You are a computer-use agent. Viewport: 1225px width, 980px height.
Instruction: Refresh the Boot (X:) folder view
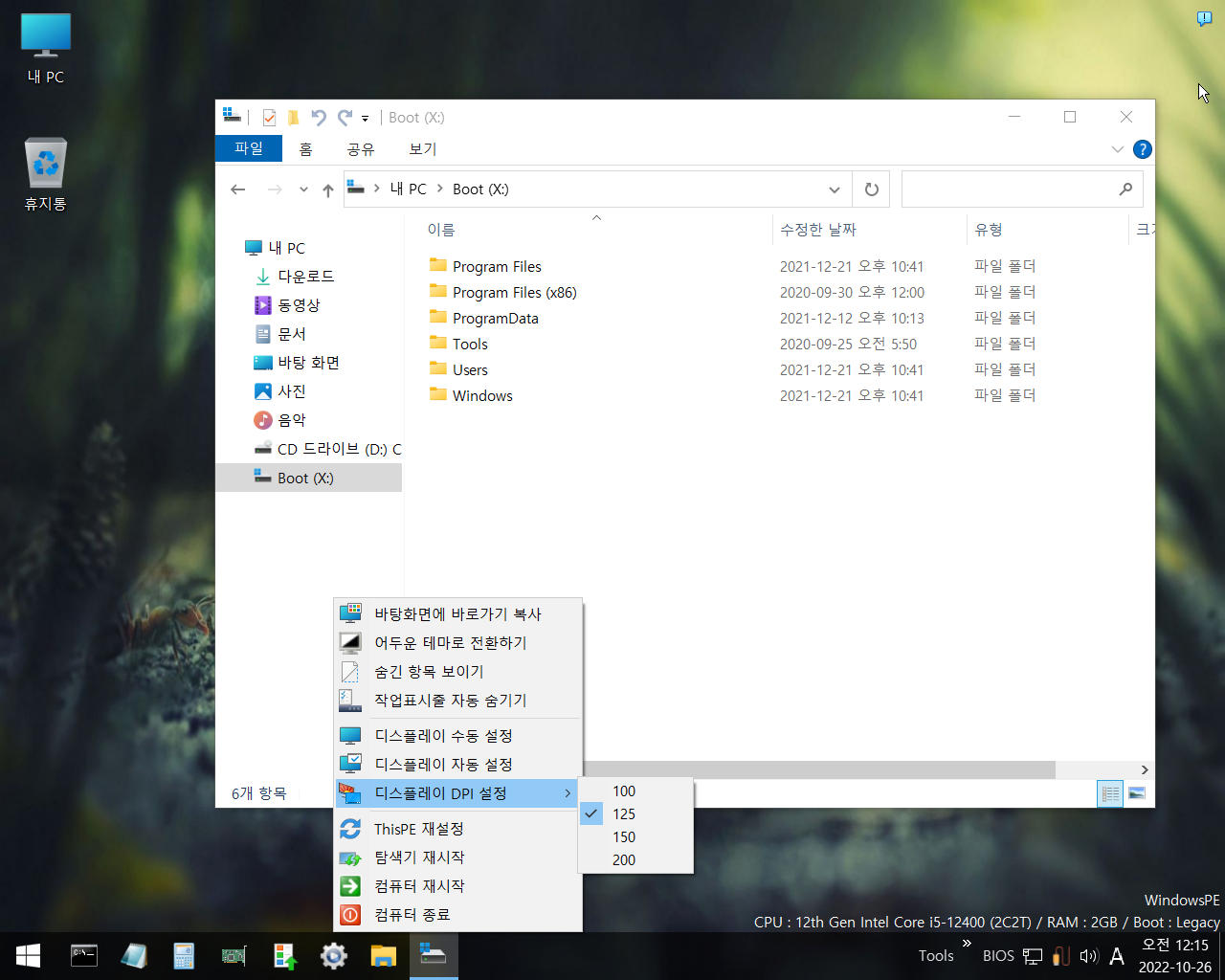872,189
